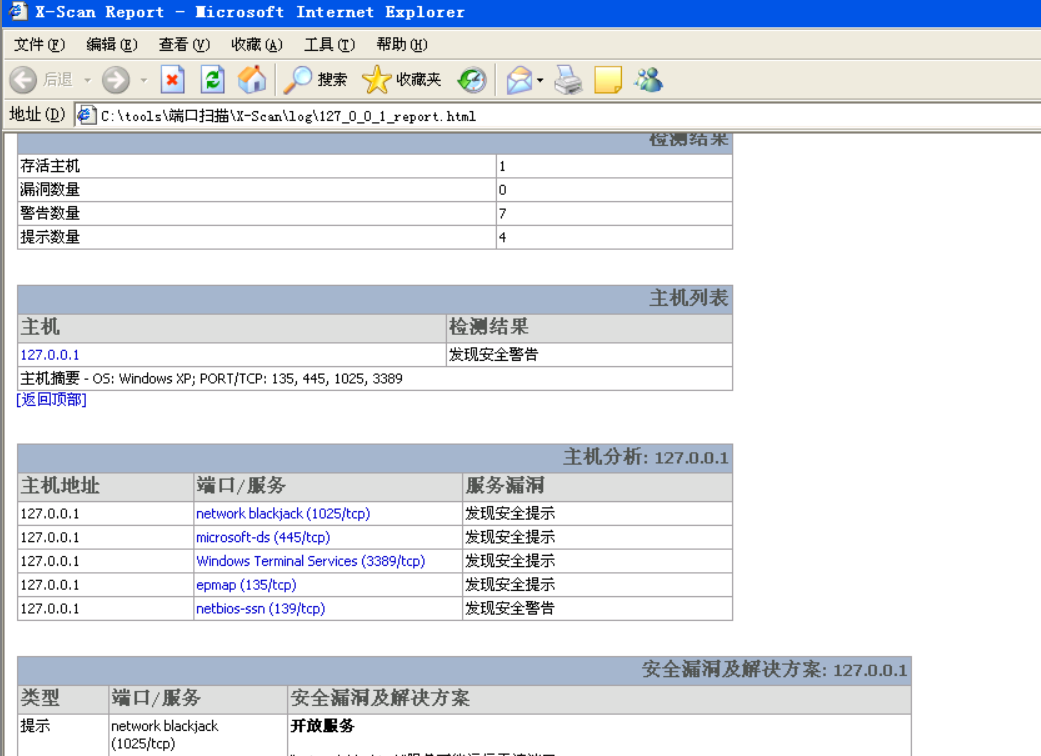Click the 搜索 toolbar label
Viewport: 1041px width, 756px height.
click(332, 80)
